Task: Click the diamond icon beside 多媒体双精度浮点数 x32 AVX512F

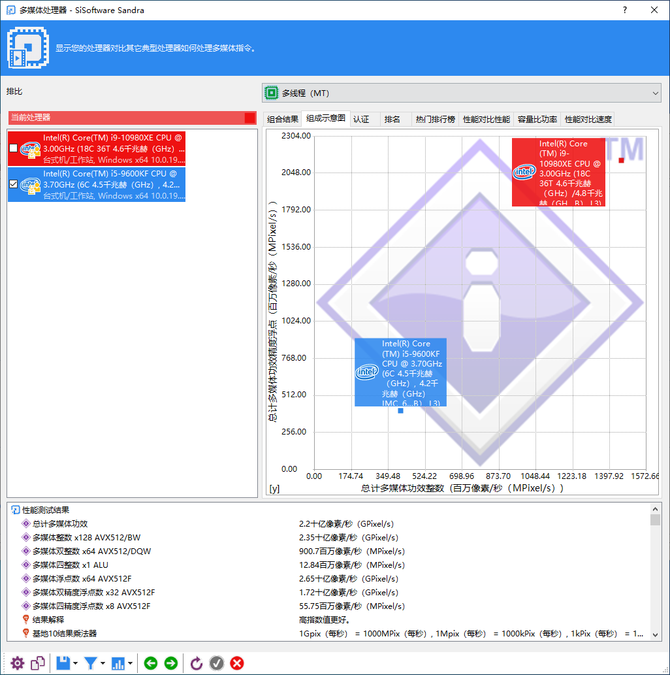Action: [26, 592]
